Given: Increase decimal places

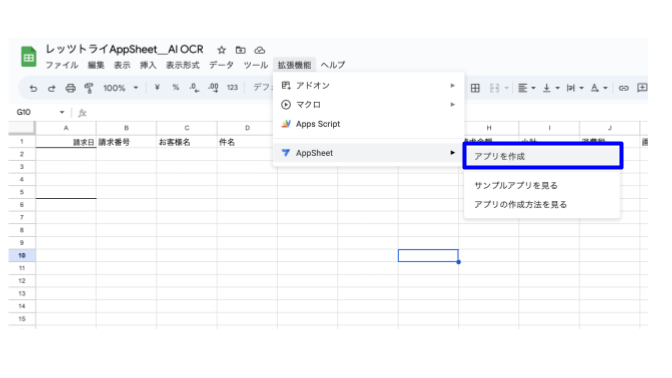Looking at the screenshot, I should [213, 87].
